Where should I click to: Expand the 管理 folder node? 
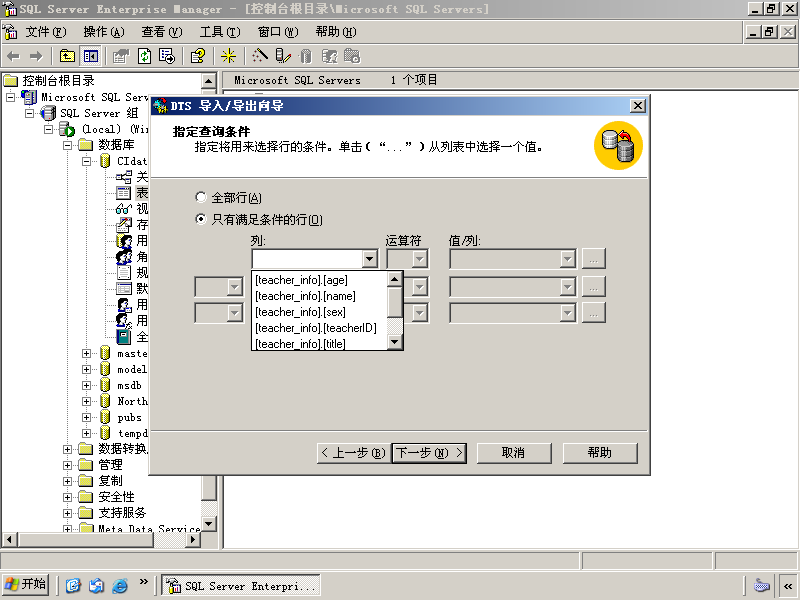click(x=67, y=465)
